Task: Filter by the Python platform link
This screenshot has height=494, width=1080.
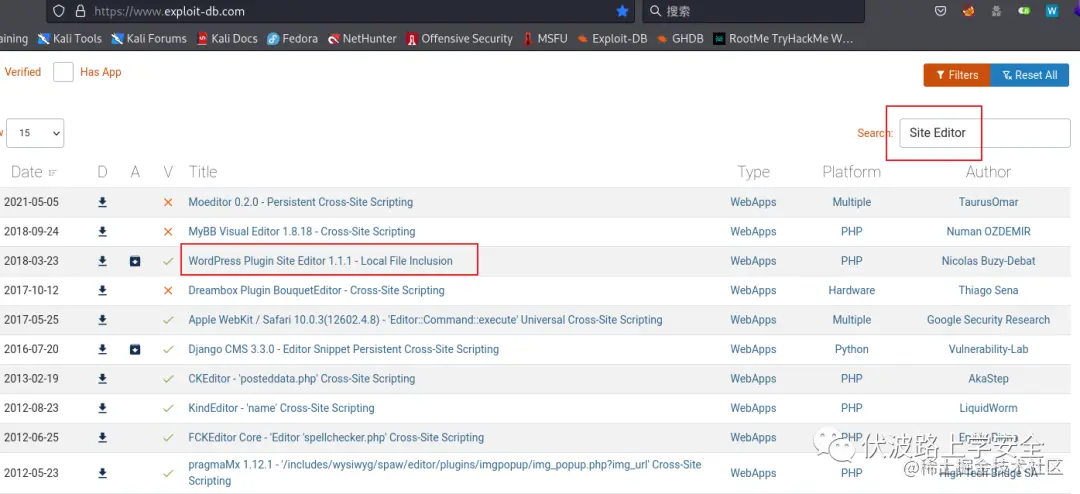Action: [x=851, y=349]
